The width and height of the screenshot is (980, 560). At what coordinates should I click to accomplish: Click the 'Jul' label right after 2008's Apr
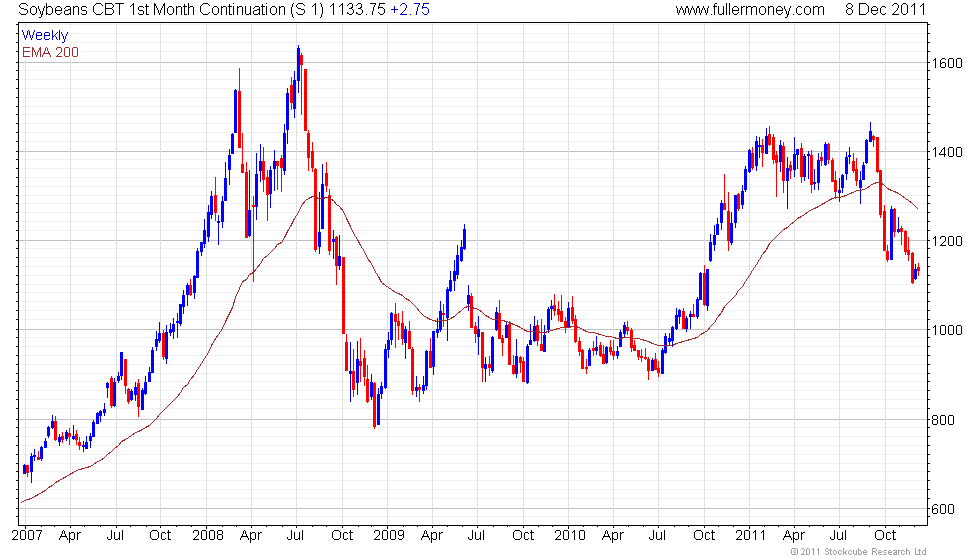click(x=295, y=536)
